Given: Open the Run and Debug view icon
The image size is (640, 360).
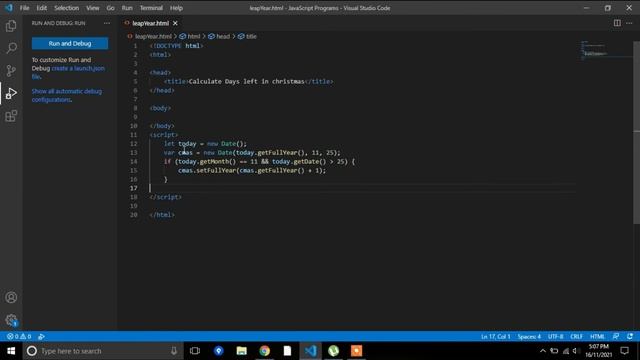Looking at the screenshot, I should 11,93.
